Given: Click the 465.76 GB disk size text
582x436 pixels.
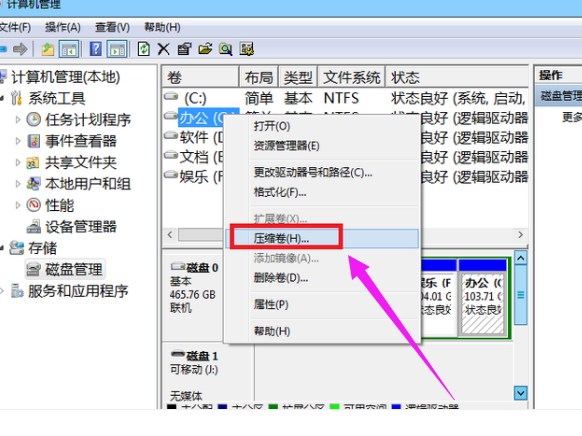Looking at the screenshot, I should (193, 295).
